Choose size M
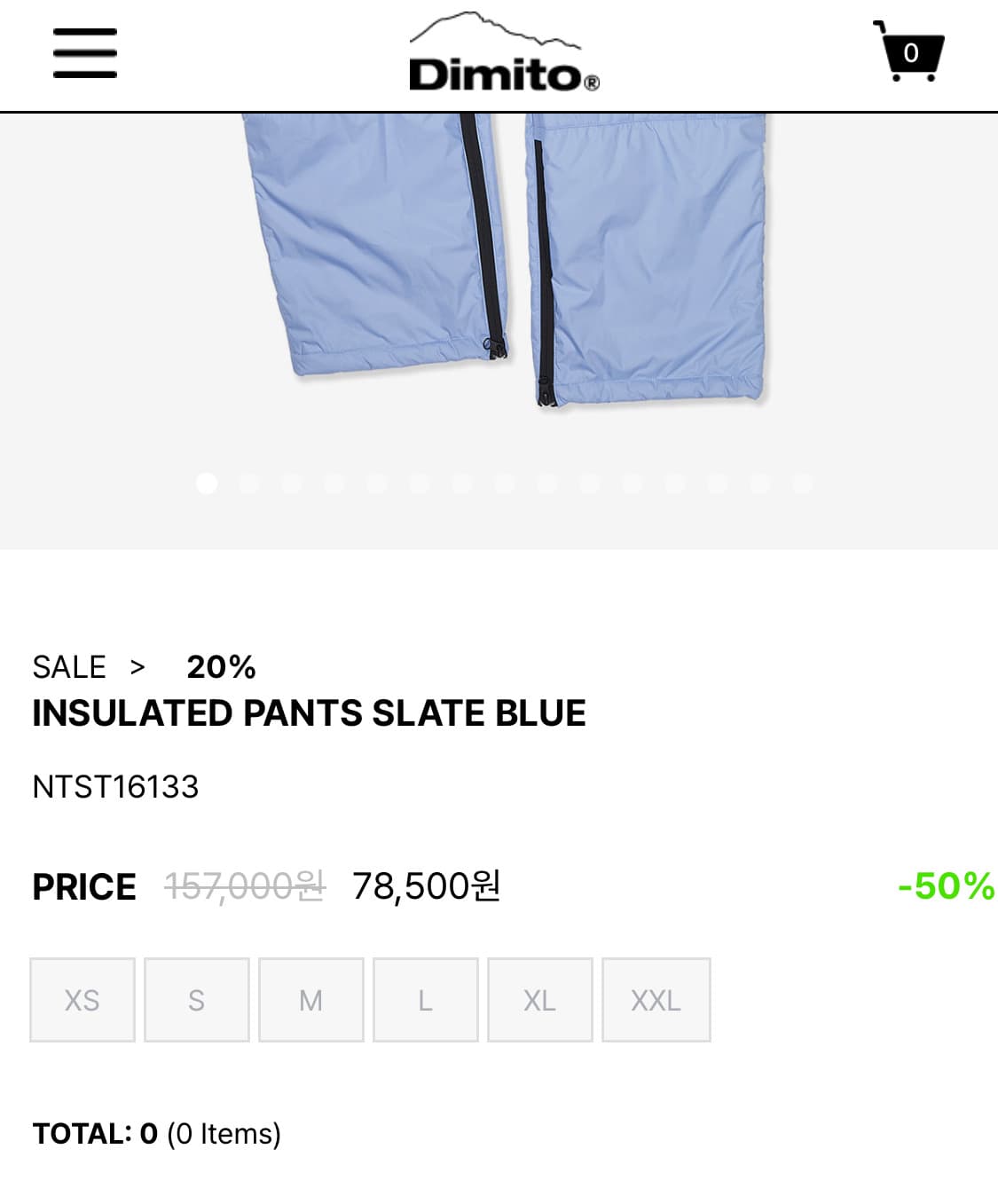Viewport: 998px width, 1204px height. (311, 1000)
